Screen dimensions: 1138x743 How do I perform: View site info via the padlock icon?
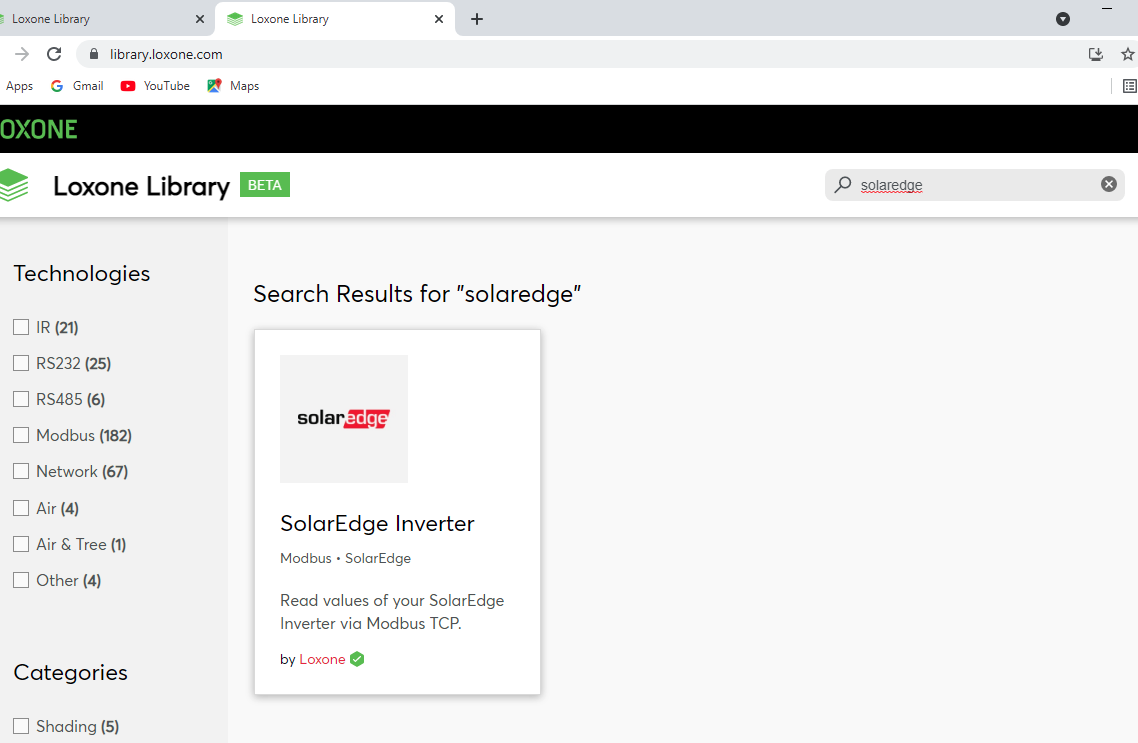pos(94,54)
